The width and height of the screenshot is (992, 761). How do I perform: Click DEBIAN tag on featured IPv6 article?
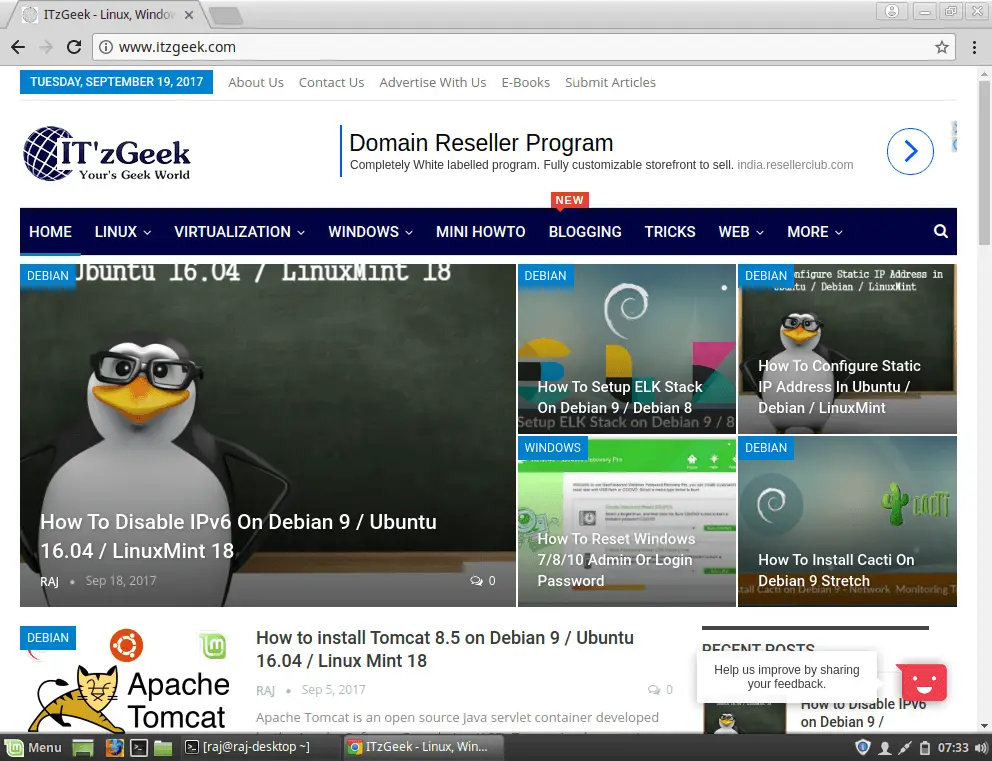[x=48, y=276]
